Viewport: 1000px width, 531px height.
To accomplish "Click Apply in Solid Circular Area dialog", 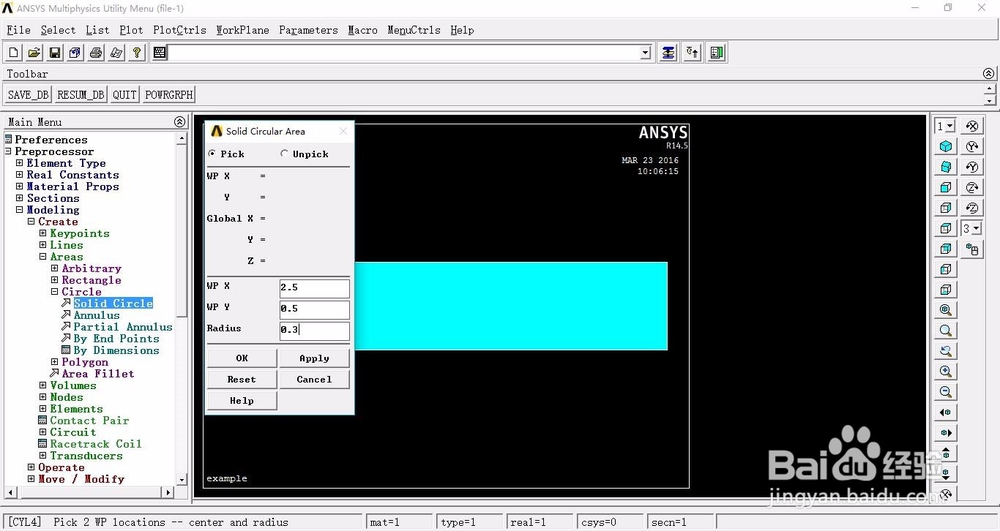I will (x=314, y=358).
